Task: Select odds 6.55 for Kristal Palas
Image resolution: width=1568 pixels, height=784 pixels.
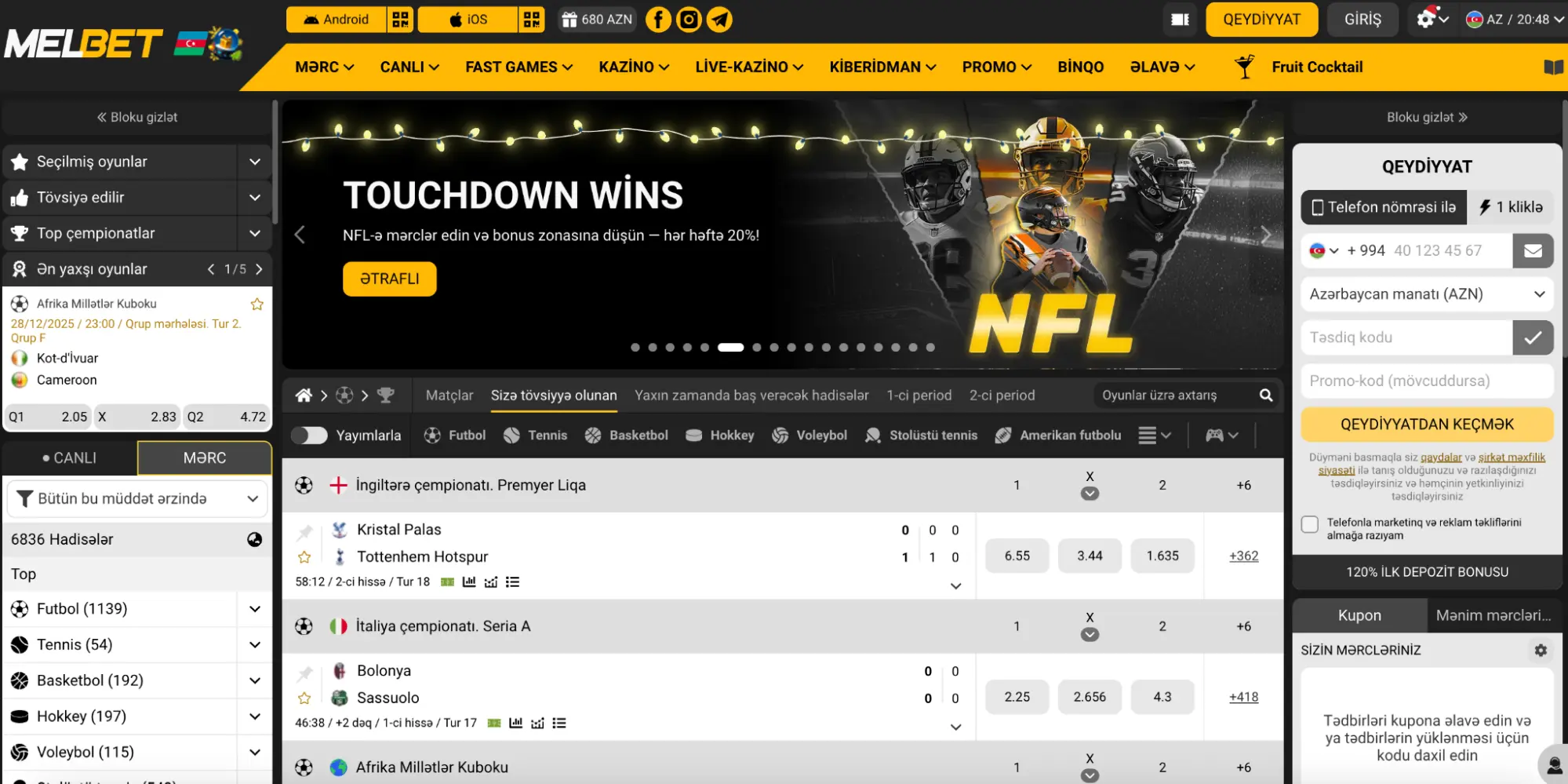Action: 1017,556
